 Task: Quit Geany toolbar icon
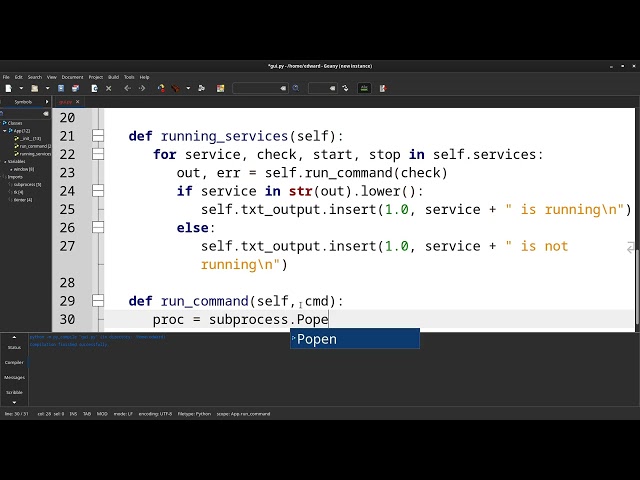pyautogui.click(x=383, y=88)
